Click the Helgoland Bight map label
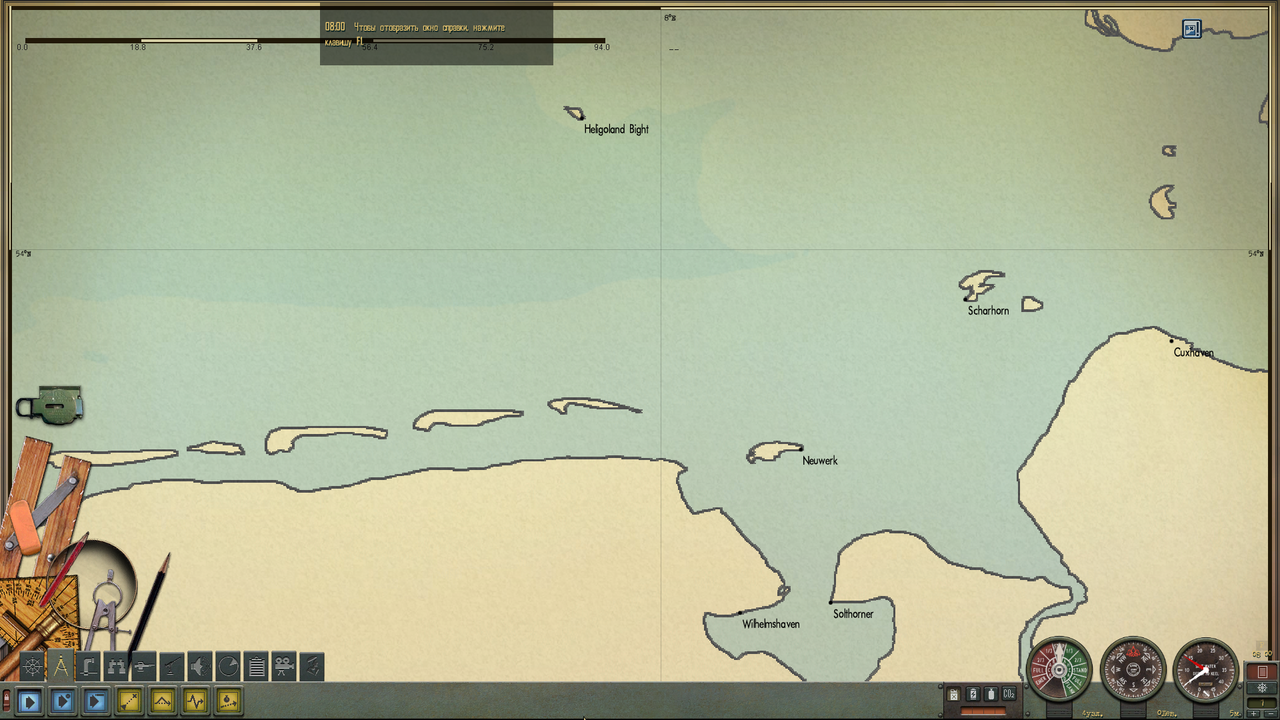 (x=616, y=129)
